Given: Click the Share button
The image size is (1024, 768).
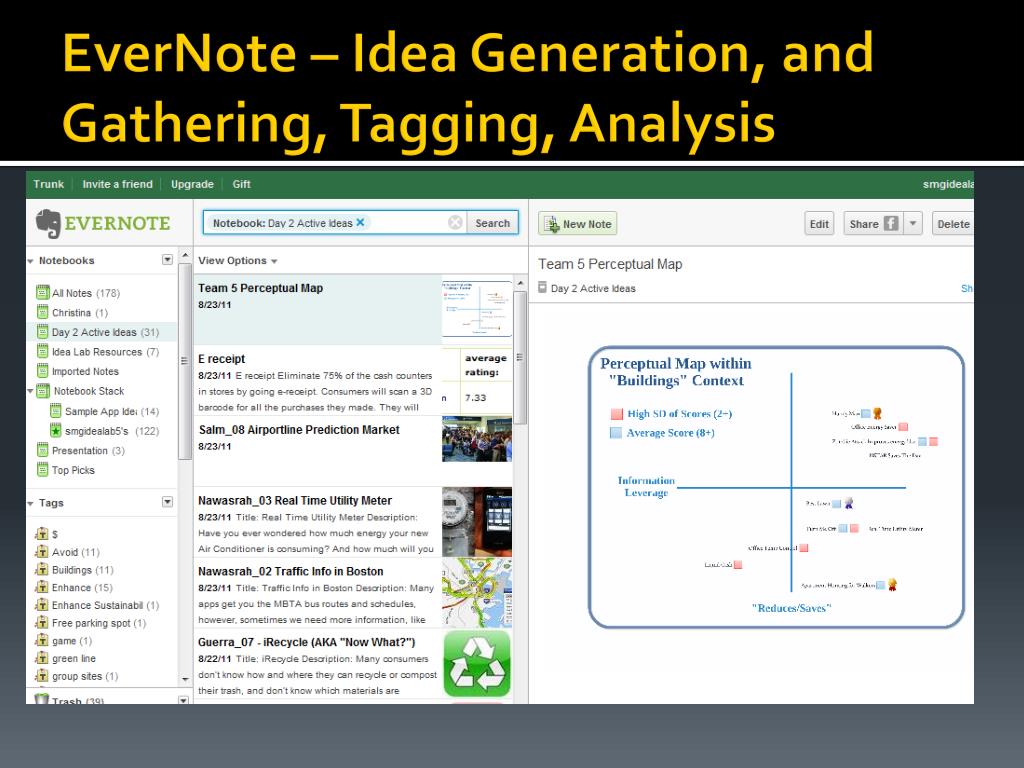Looking at the screenshot, I should click(873, 224).
